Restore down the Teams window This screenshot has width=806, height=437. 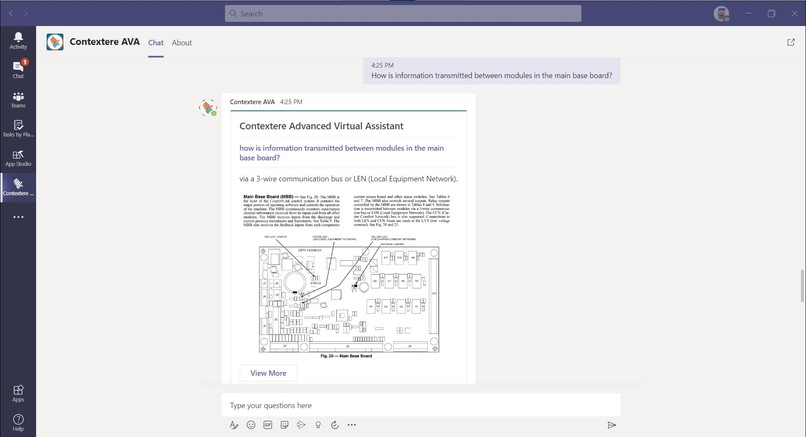click(x=771, y=13)
